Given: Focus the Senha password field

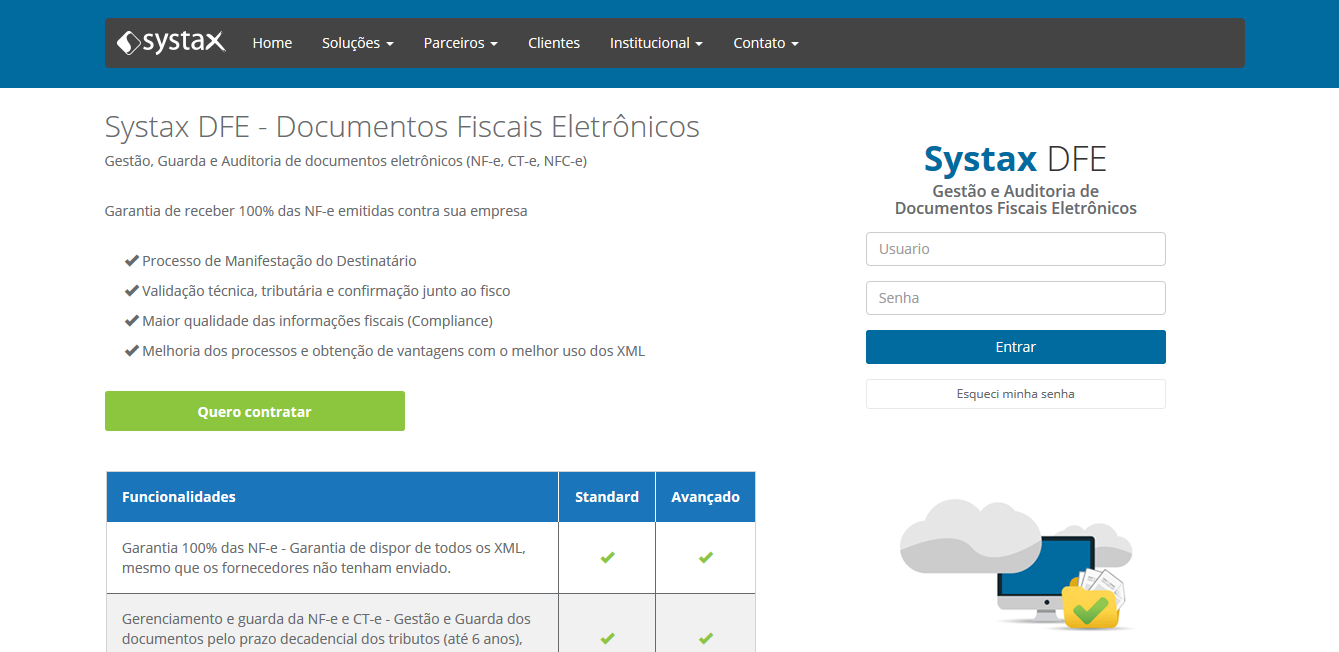Looking at the screenshot, I should pyautogui.click(x=1015, y=298).
